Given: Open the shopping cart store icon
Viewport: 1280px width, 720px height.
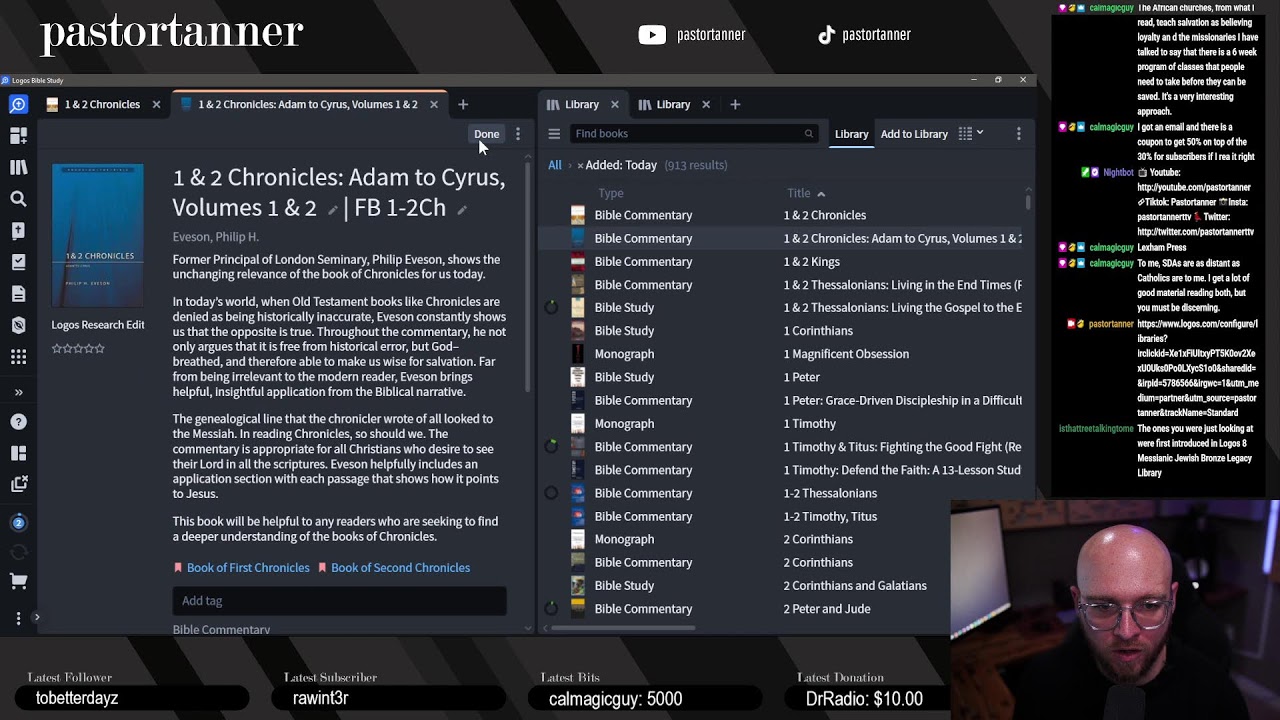Looking at the screenshot, I should pos(18,581).
